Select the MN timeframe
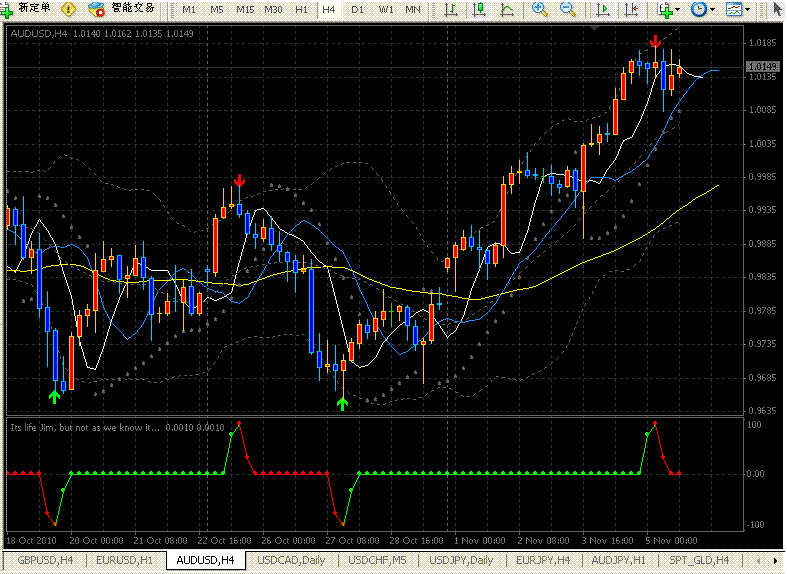 413,10
